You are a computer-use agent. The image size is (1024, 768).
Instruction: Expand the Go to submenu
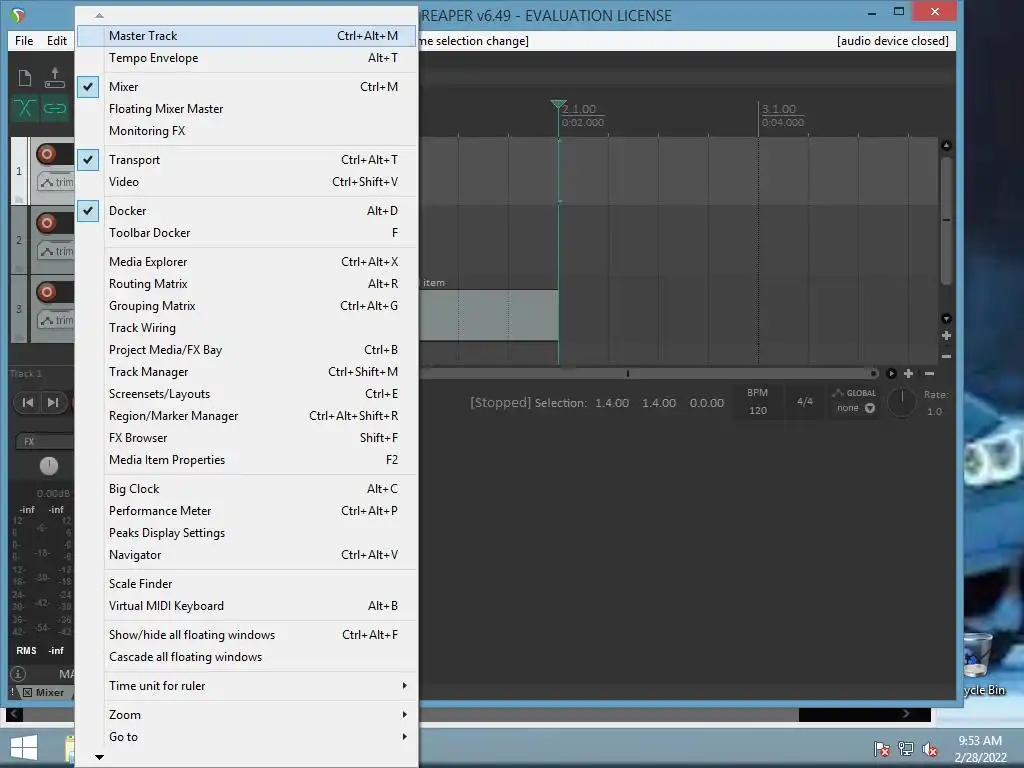[x=247, y=737]
